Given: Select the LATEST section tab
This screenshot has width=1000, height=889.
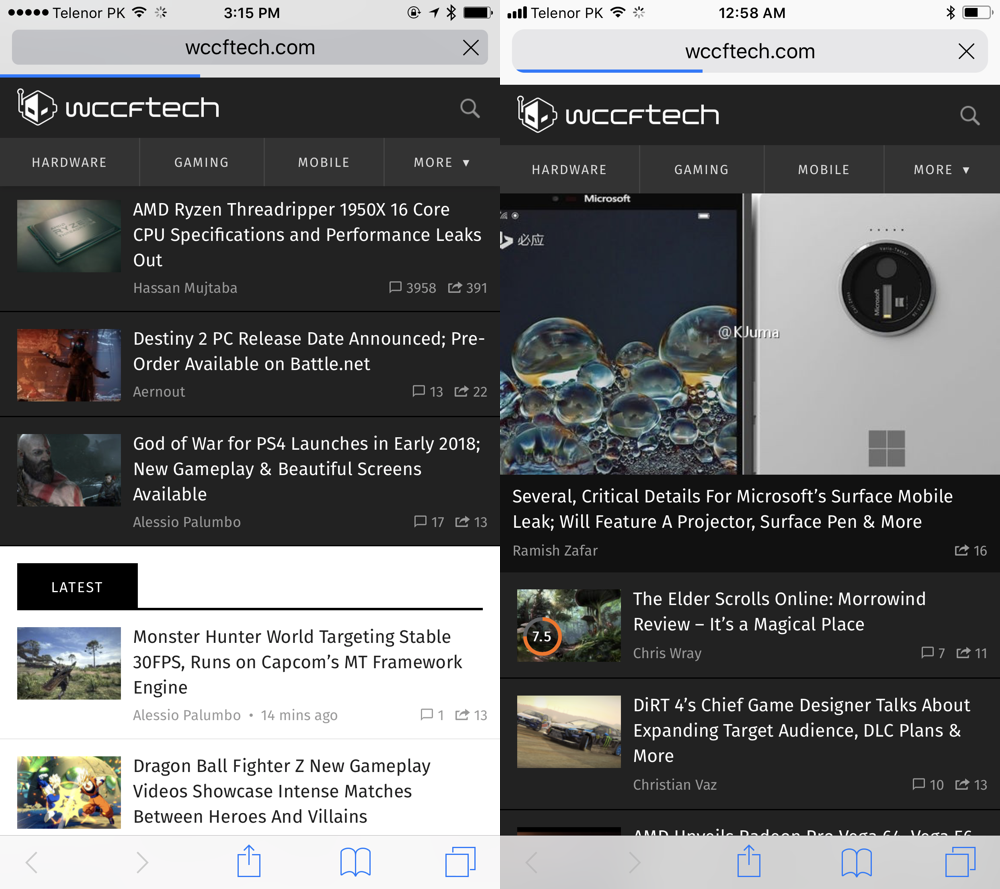Looking at the screenshot, I should click(x=77, y=587).
